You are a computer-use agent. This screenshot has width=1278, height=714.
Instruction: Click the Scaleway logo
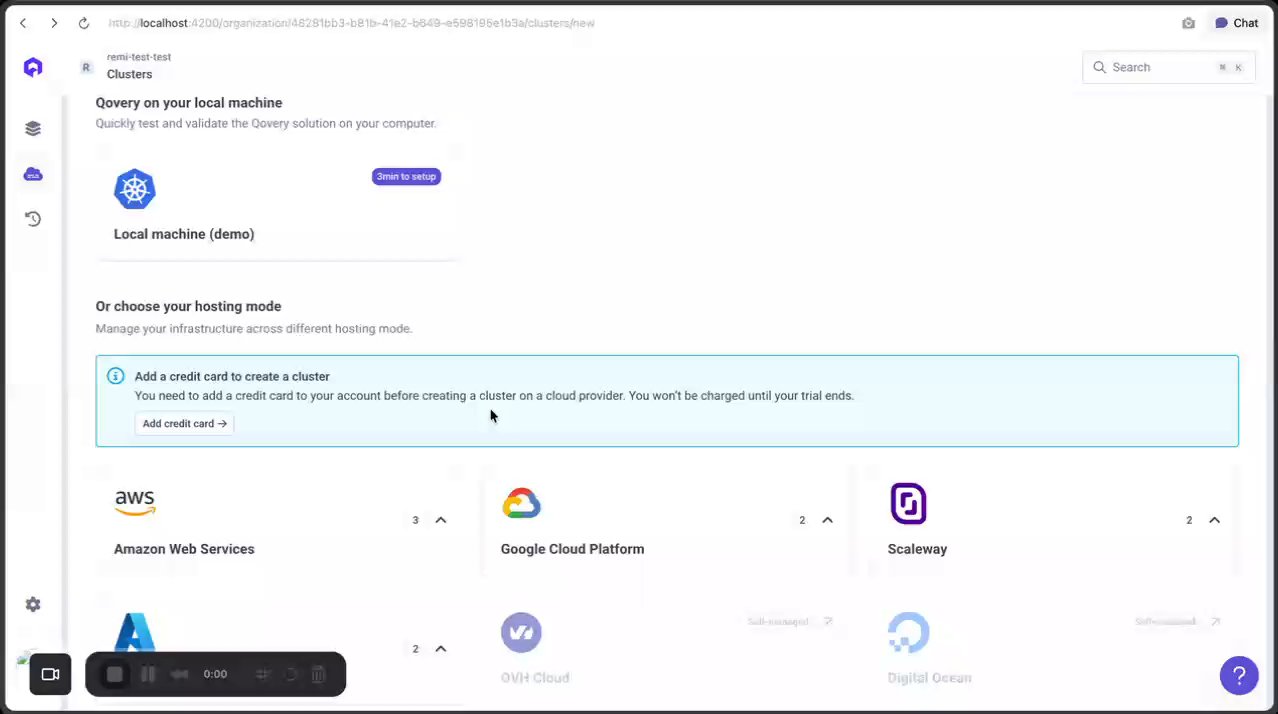[908, 503]
